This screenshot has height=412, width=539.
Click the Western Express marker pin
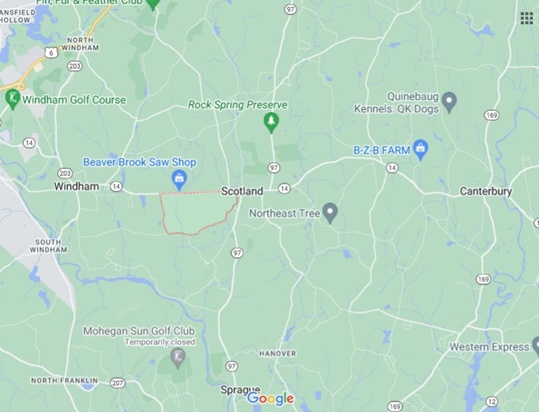pyautogui.click(x=536, y=346)
